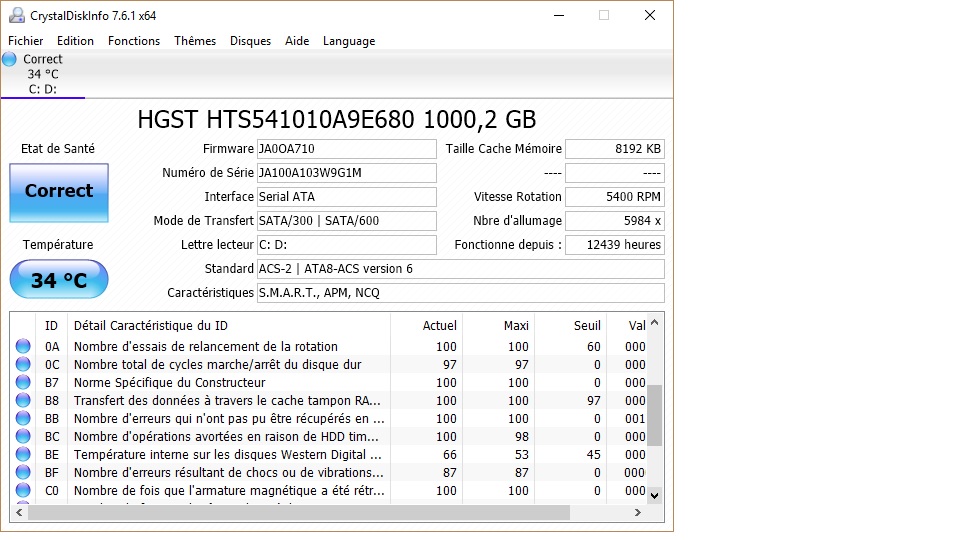Click the 34 °C text in the disk selector

43,74
